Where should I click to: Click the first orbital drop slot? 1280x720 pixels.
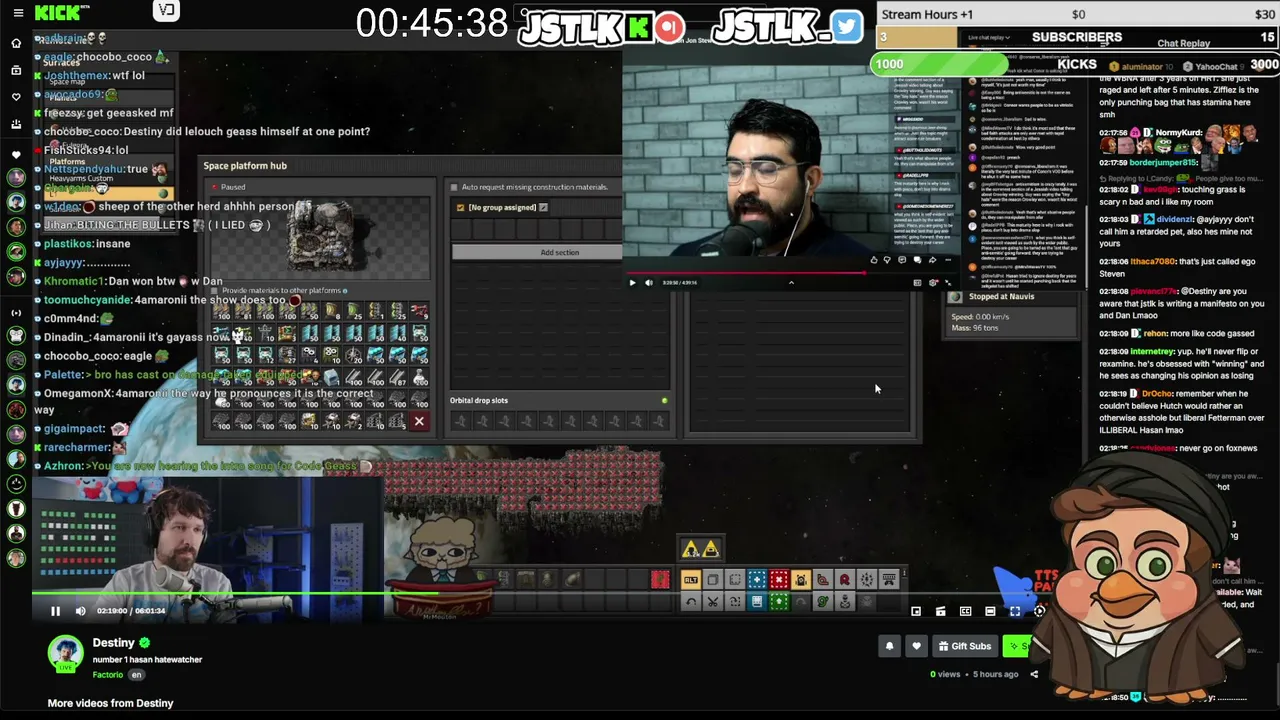460,421
